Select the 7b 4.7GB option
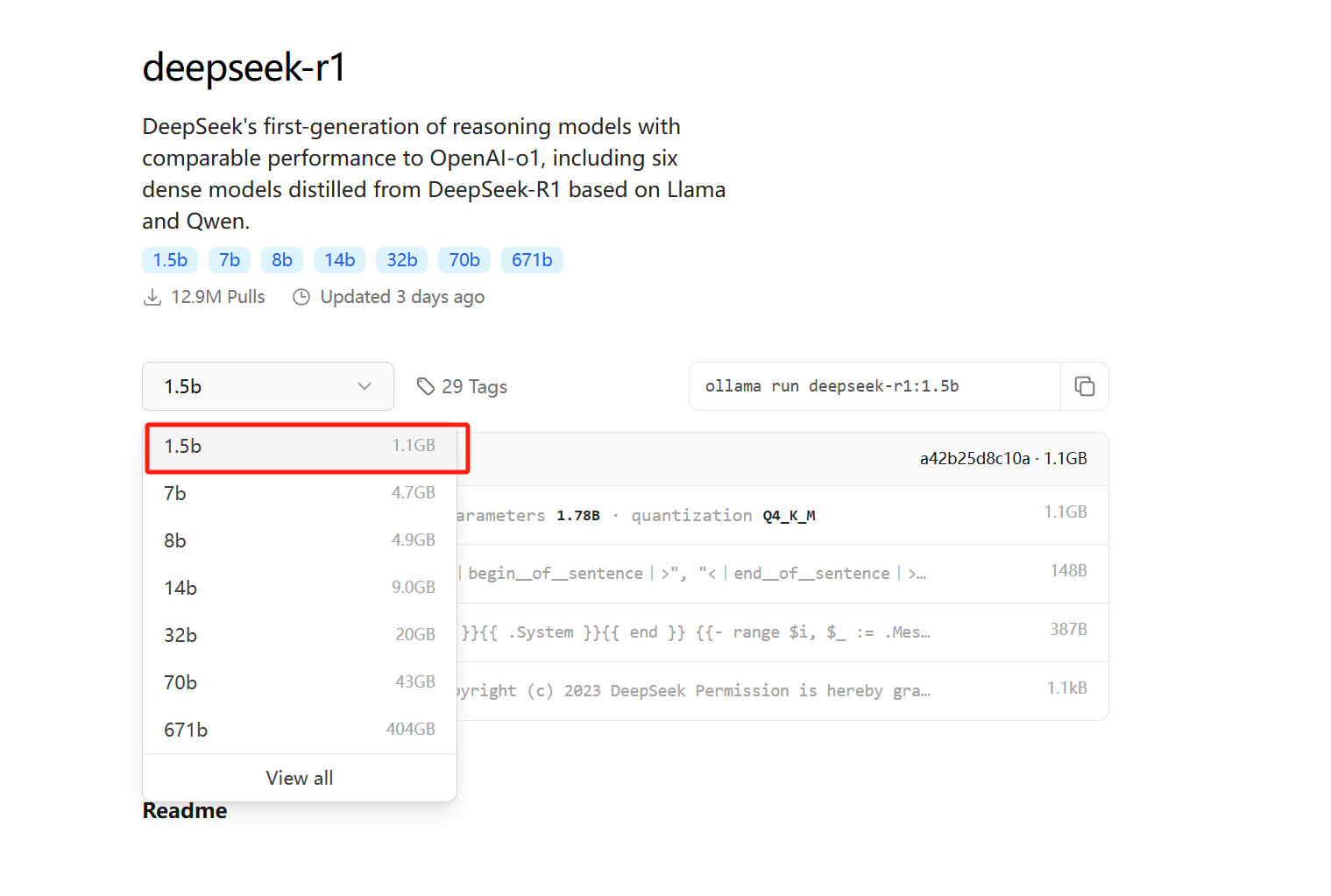The width and height of the screenshot is (1331, 896). (x=300, y=493)
